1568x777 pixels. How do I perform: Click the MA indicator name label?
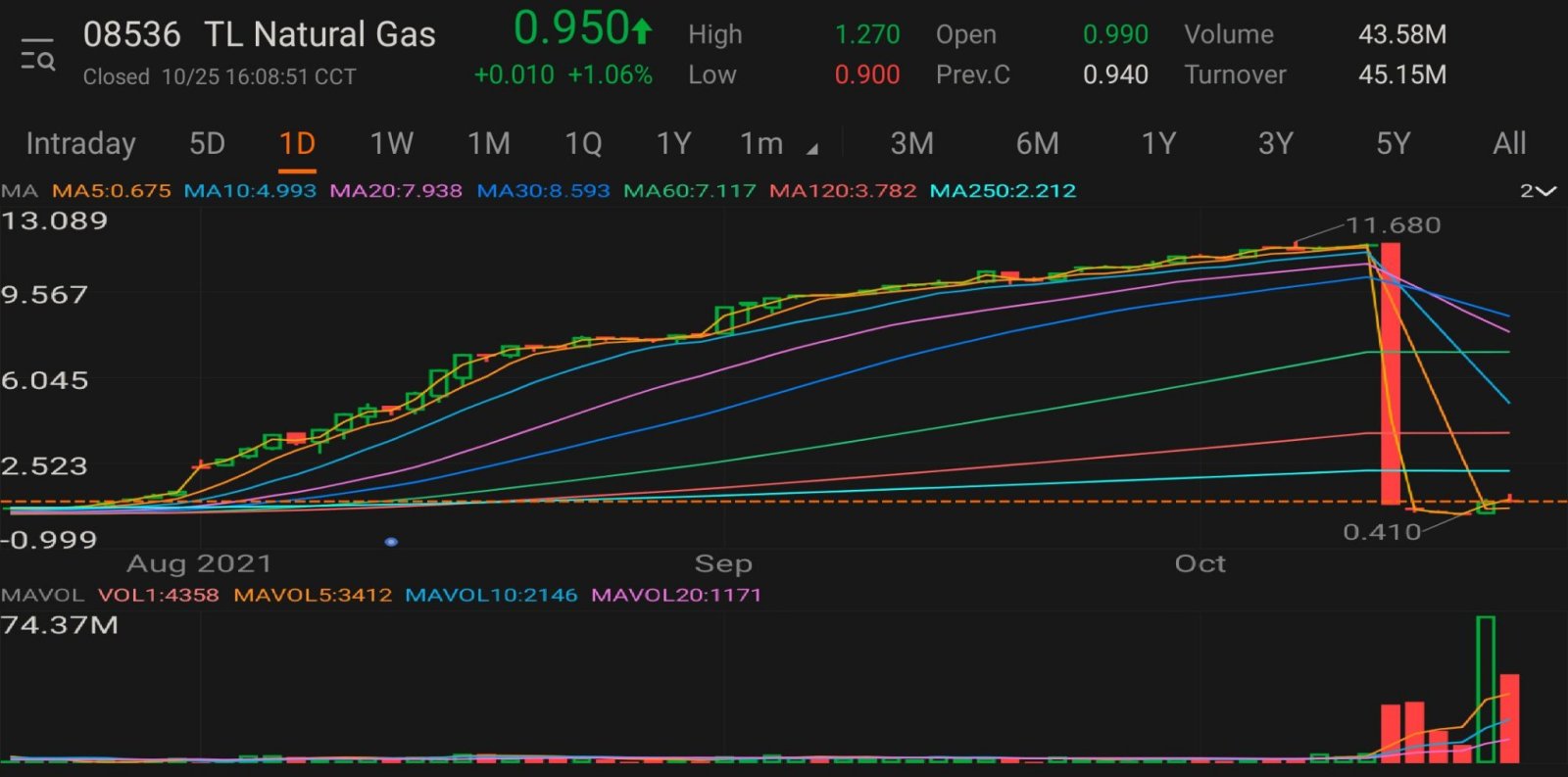(x=20, y=191)
